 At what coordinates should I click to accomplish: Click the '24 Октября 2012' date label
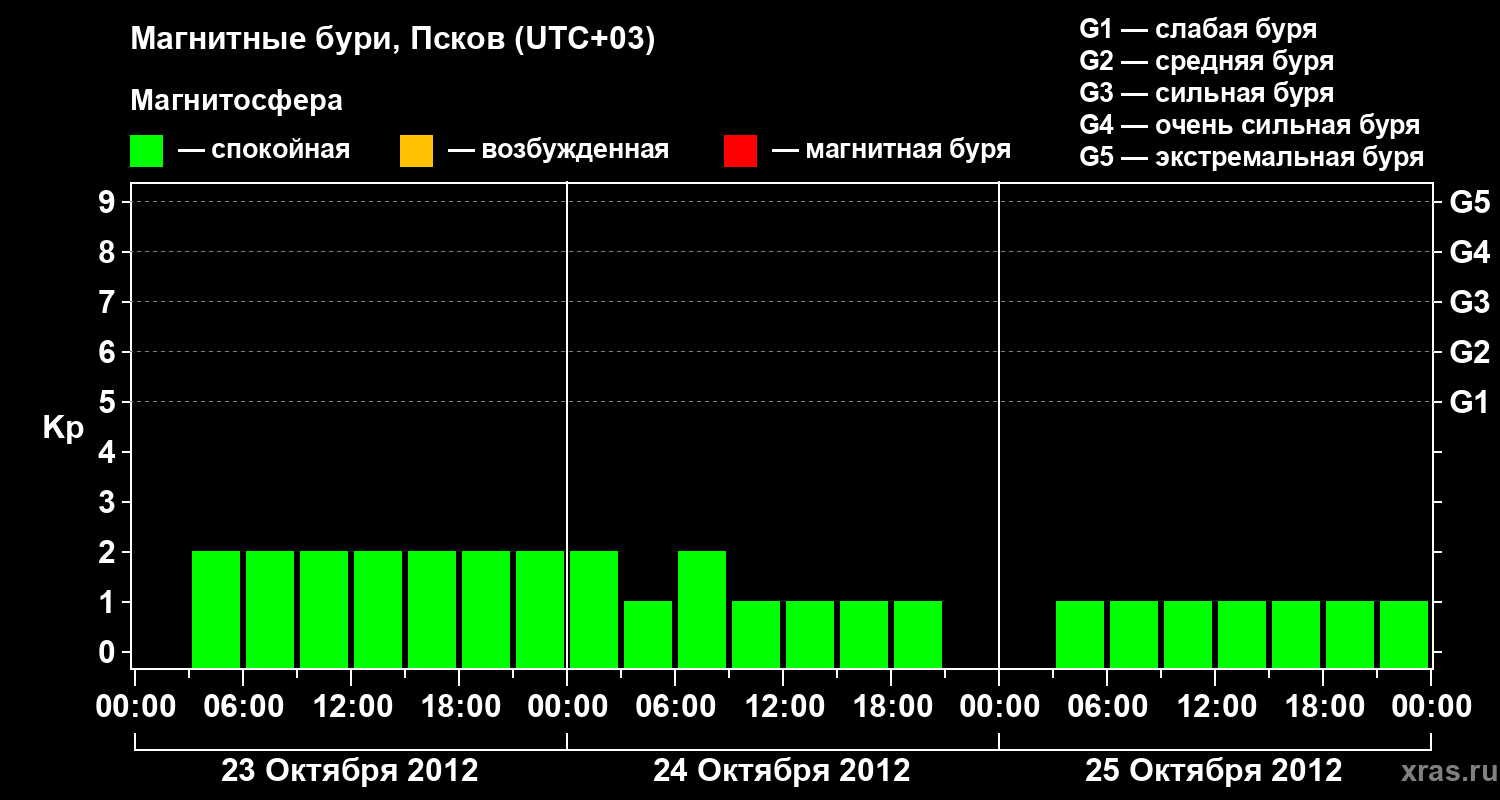pos(782,771)
